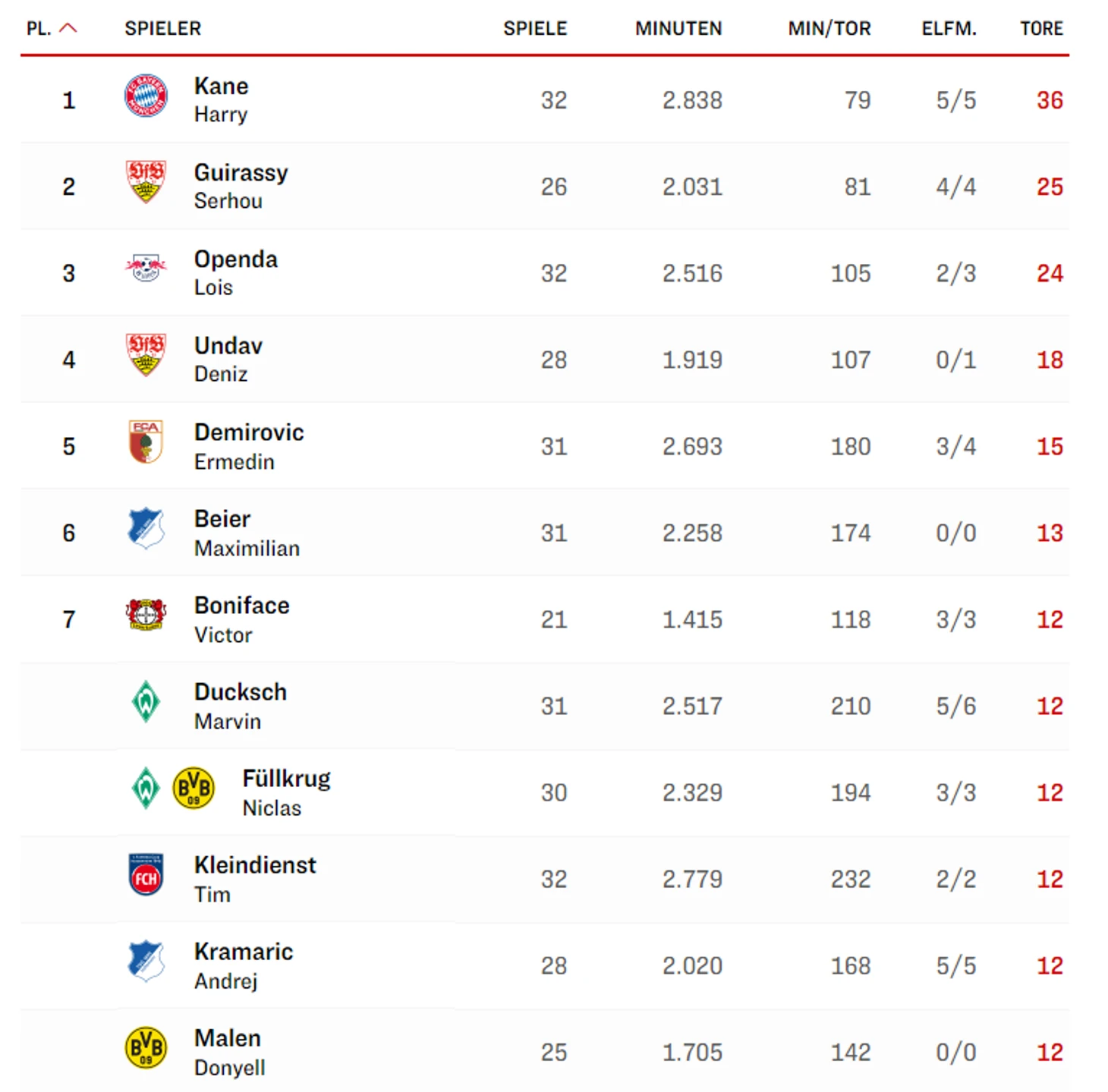
Task: Sort table by the MINUTEN column
Action: coord(678,29)
